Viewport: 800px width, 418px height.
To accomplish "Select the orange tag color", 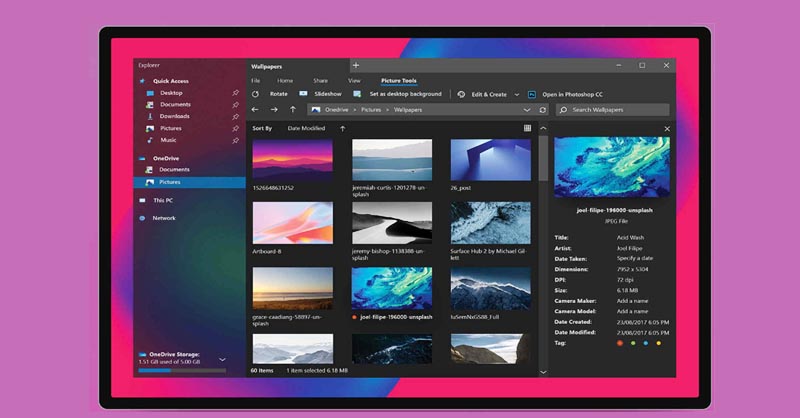I will point(620,343).
